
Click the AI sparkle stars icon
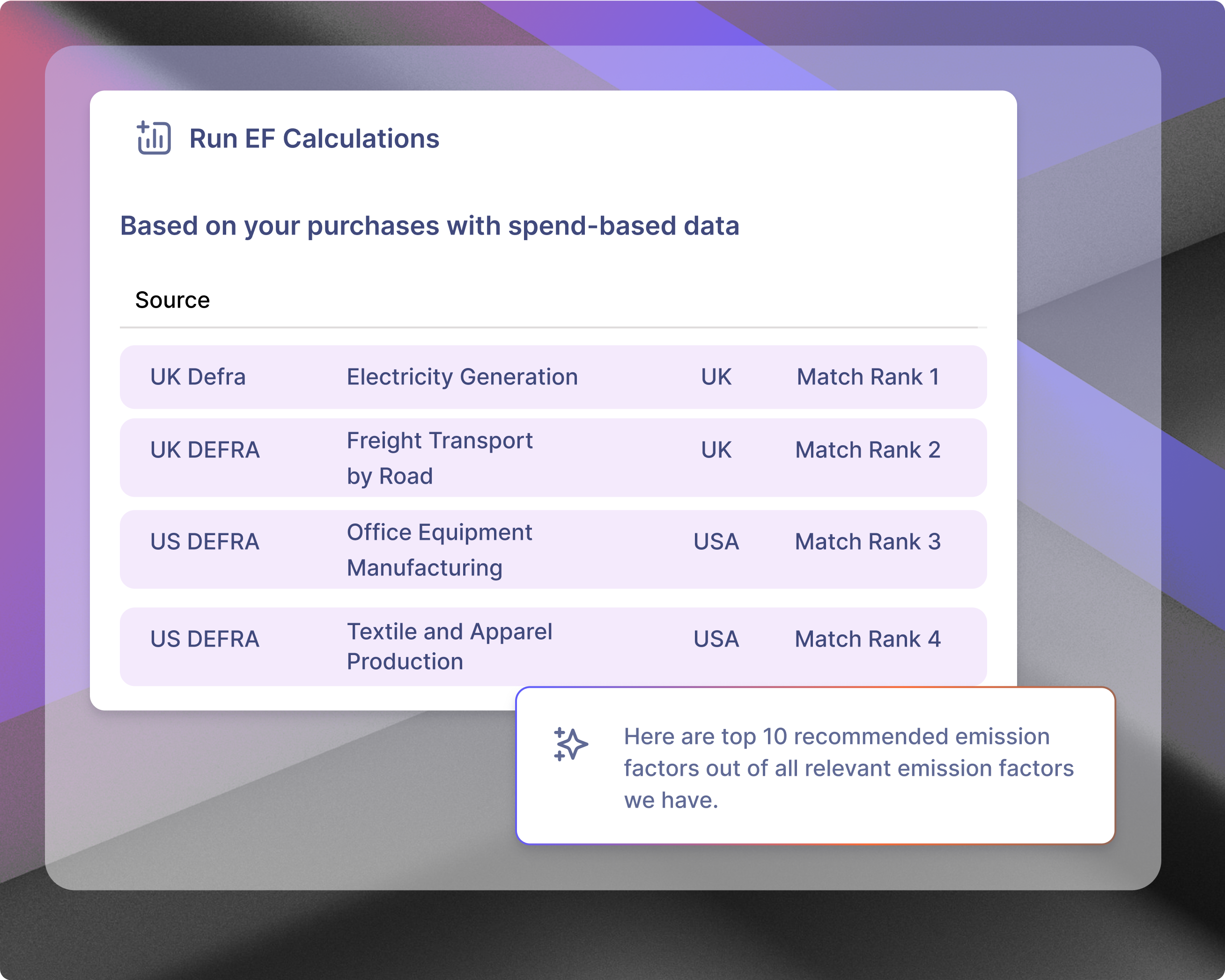point(570,744)
